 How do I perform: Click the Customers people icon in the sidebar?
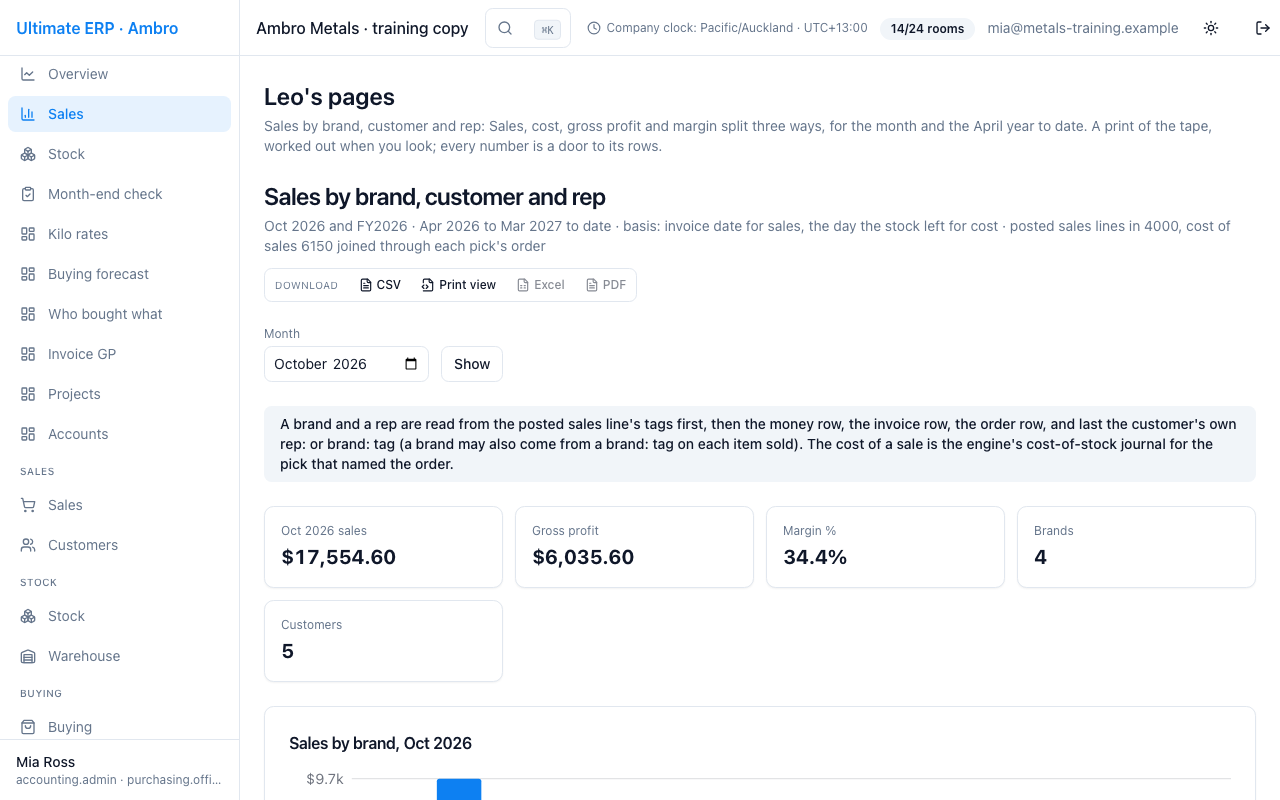pyautogui.click(x=28, y=545)
